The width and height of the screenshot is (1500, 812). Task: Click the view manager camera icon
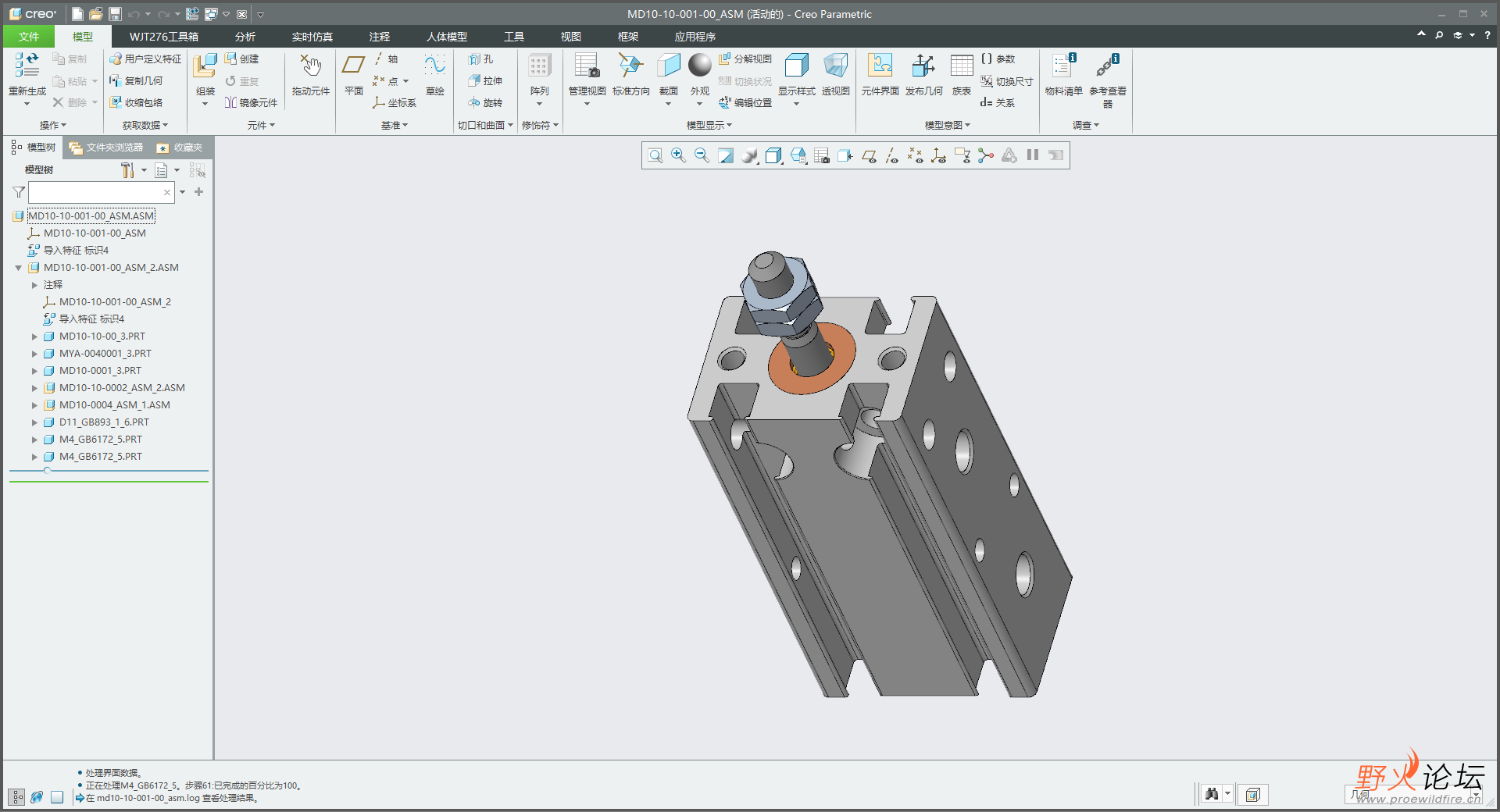point(821,155)
